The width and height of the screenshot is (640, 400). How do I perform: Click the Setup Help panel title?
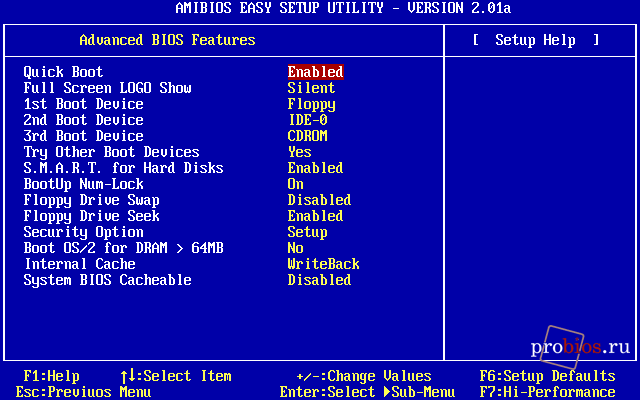536,40
